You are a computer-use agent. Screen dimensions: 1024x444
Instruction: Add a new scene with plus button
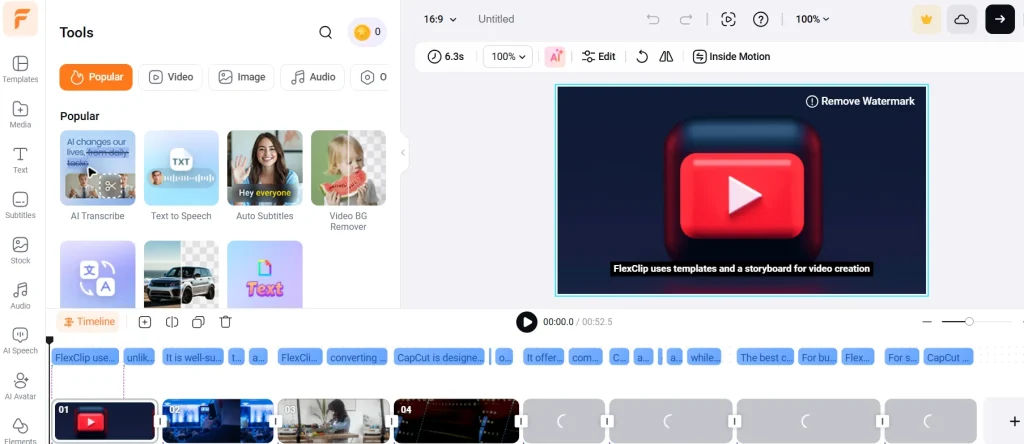(x=1014, y=421)
